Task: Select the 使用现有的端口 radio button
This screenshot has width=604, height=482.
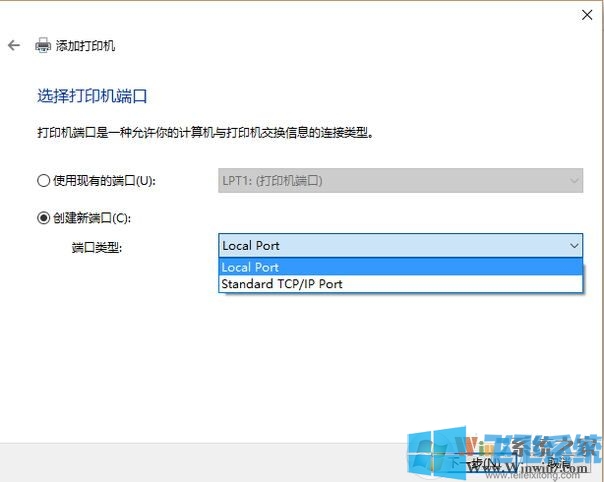Action: [x=43, y=180]
